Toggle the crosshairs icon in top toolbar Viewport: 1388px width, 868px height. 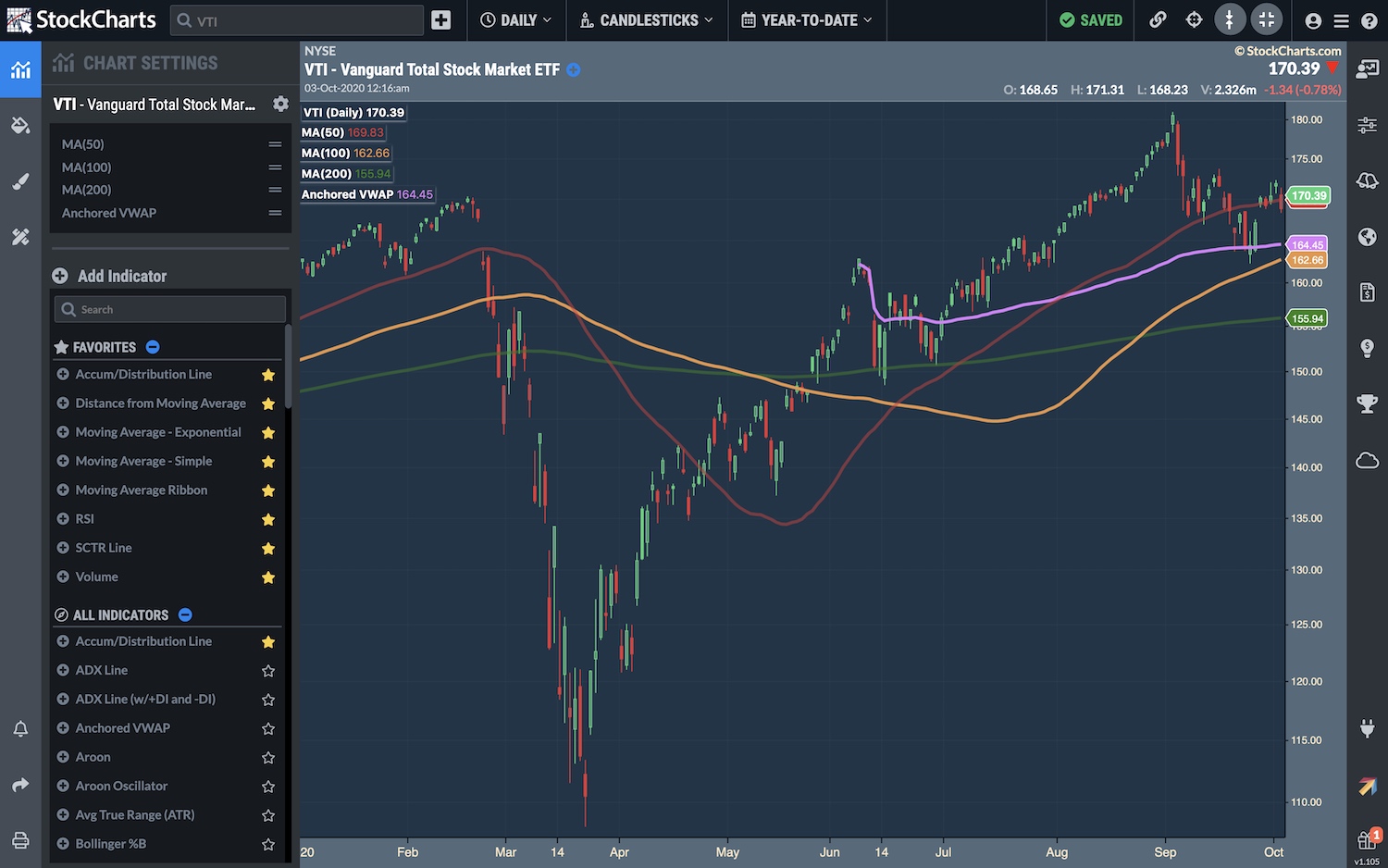pyautogui.click(x=1194, y=20)
